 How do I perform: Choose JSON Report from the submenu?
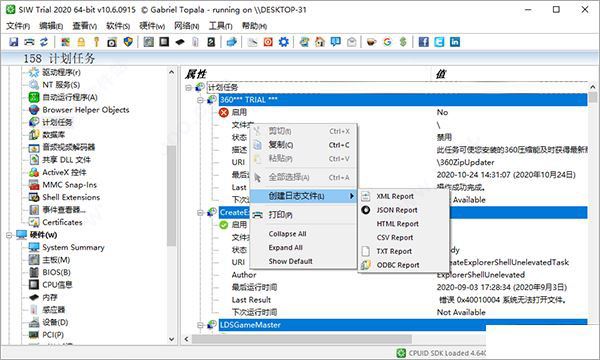click(404, 210)
